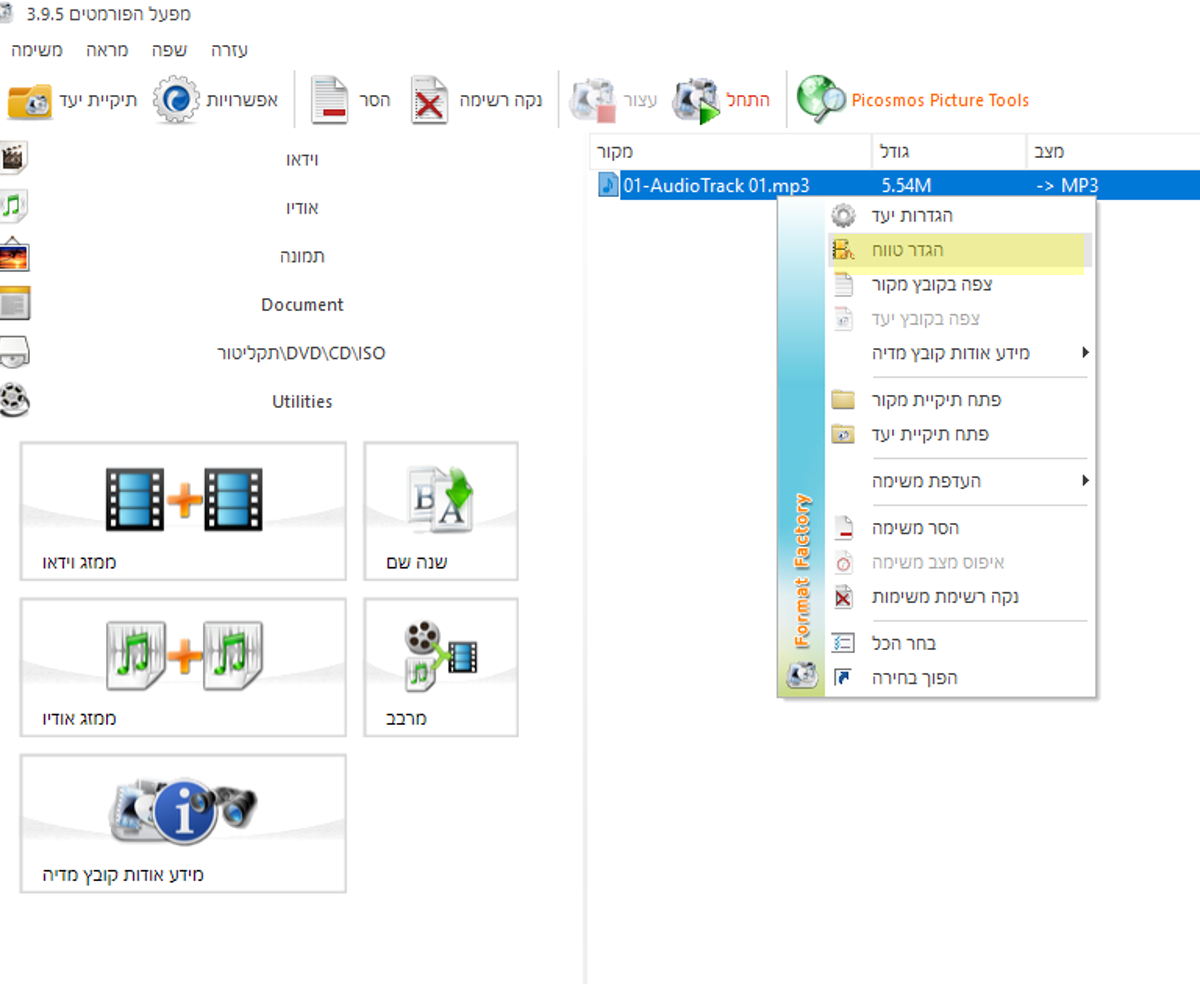
Task: Click the Format Factory logo in context menu sidebar
Action: click(803, 676)
